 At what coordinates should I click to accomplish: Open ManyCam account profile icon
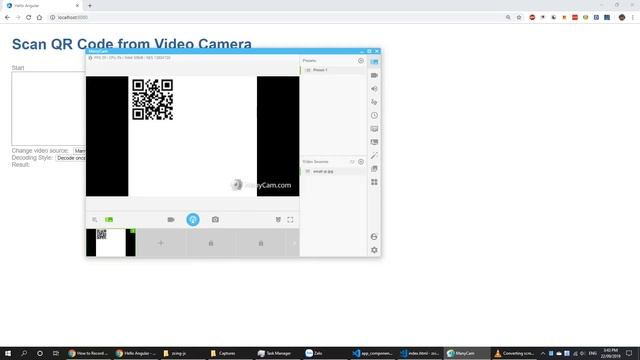click(374, 237)
